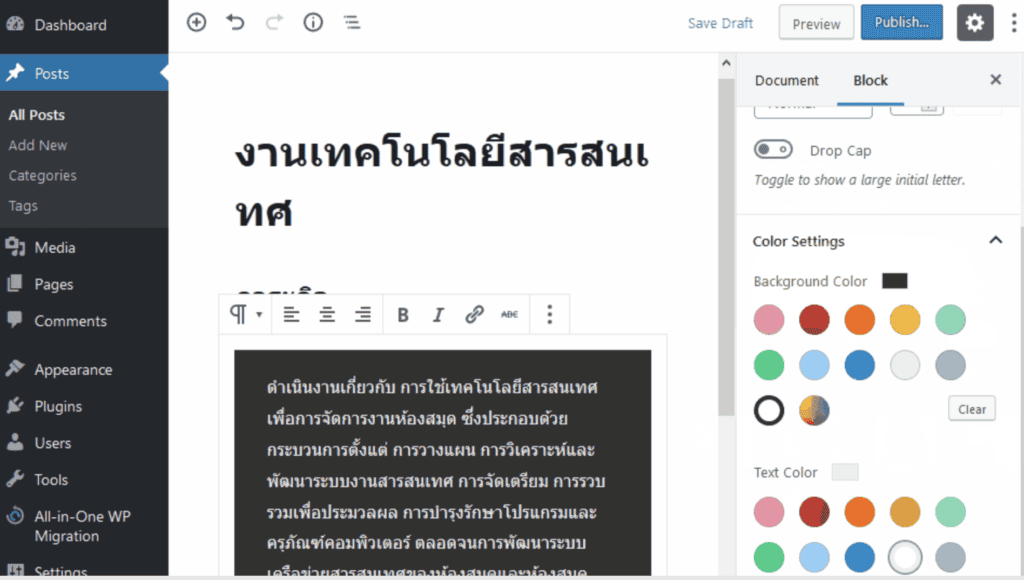1024x580 pixels.
Task: Select right text alignment
Action: point(363,314)
